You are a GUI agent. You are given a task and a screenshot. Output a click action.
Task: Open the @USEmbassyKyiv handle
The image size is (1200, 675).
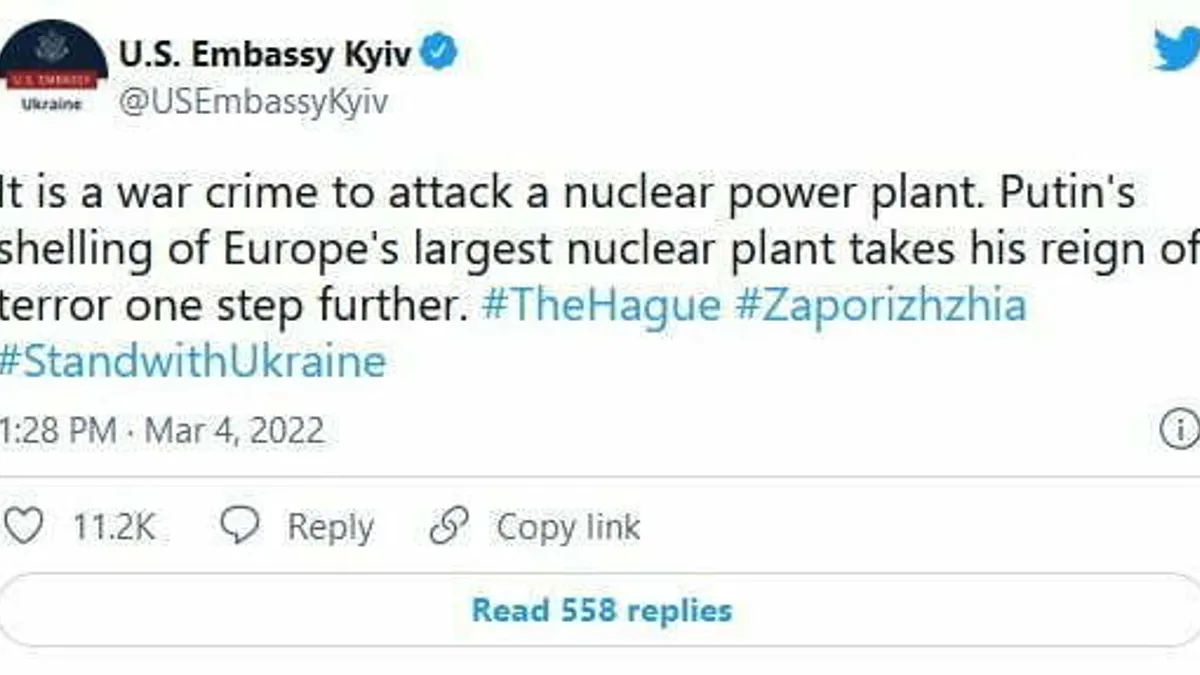[x=253, y=101]
